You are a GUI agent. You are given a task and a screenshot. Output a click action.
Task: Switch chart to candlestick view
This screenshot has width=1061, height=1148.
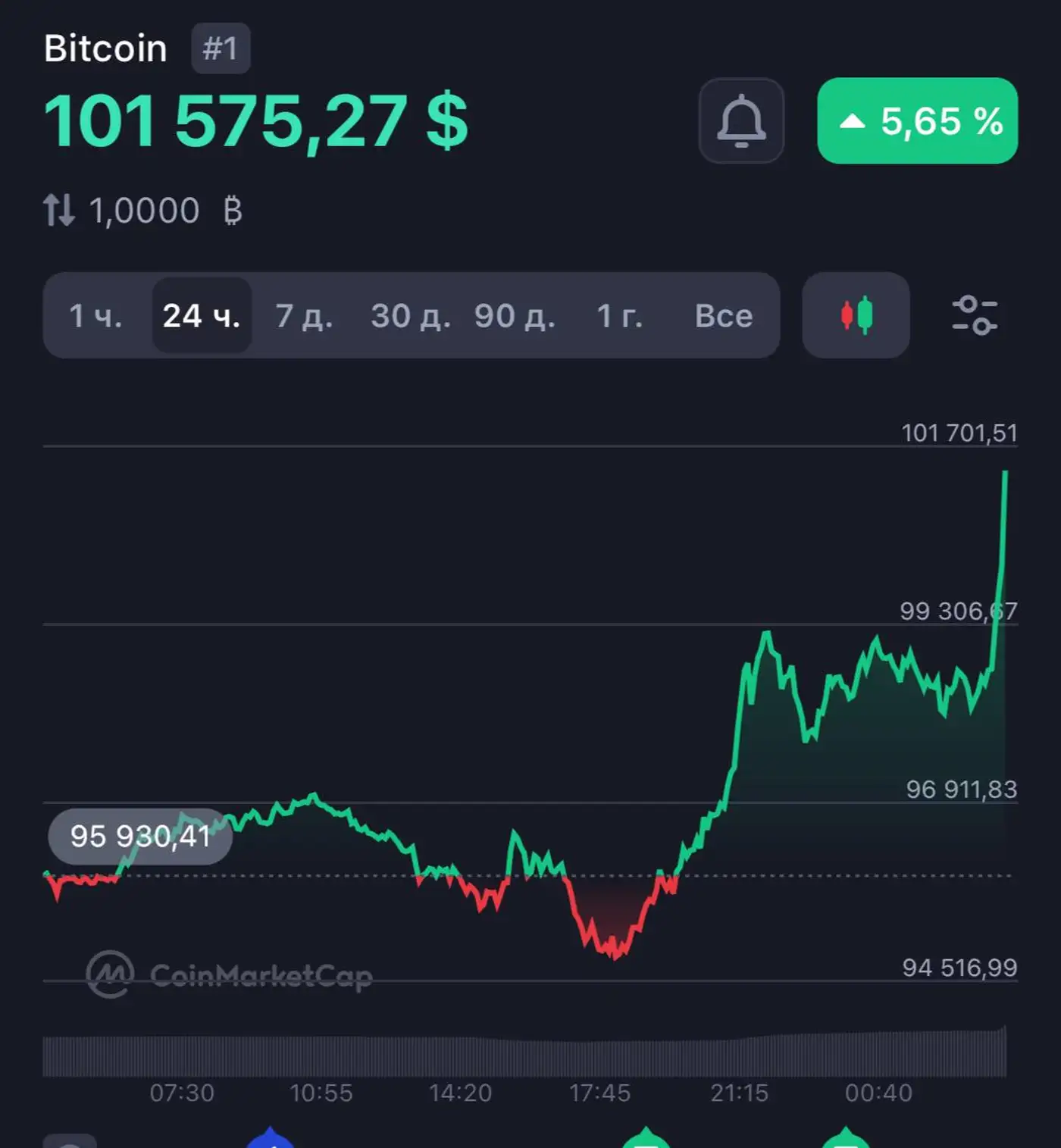[856, 315]
